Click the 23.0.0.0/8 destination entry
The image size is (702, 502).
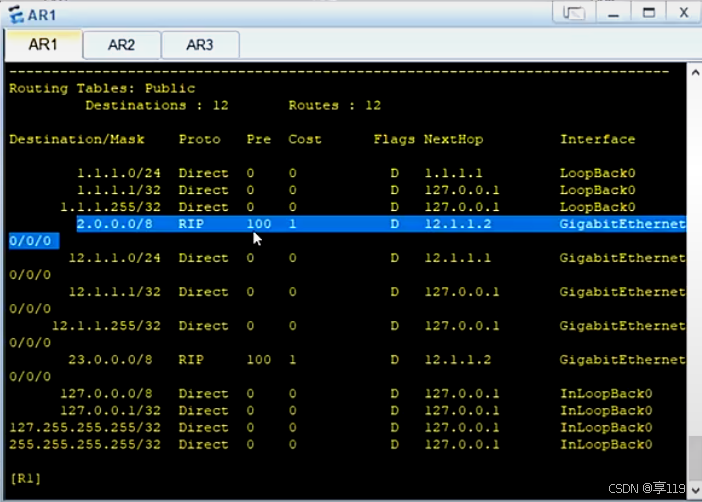tap(110, 360)
